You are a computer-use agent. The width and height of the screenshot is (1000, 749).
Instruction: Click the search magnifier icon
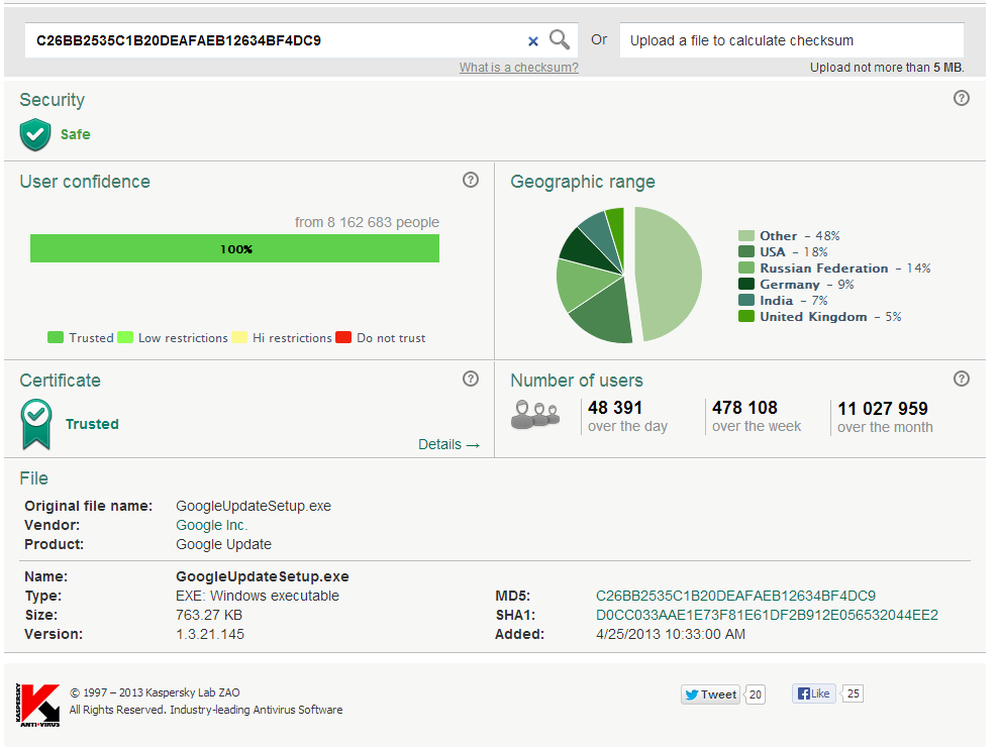click(560, 39)
